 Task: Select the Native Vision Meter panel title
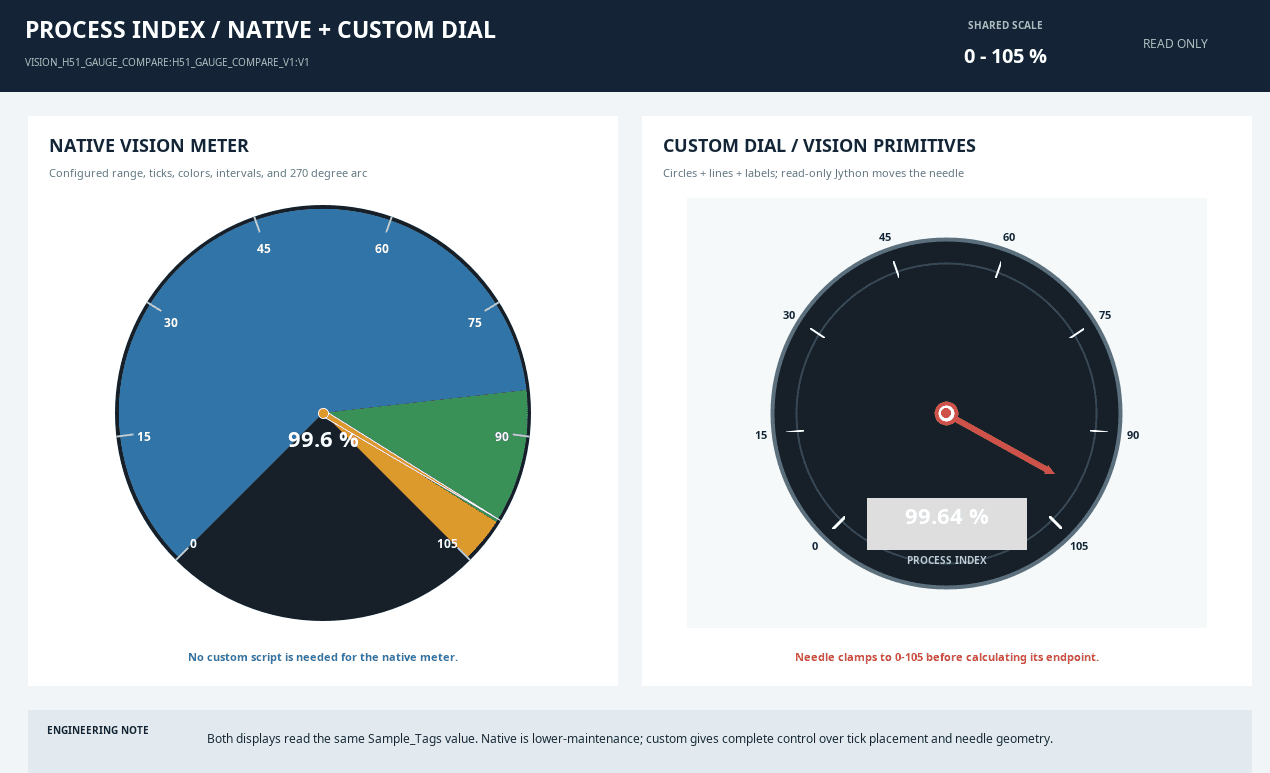[x=149, y=146]
